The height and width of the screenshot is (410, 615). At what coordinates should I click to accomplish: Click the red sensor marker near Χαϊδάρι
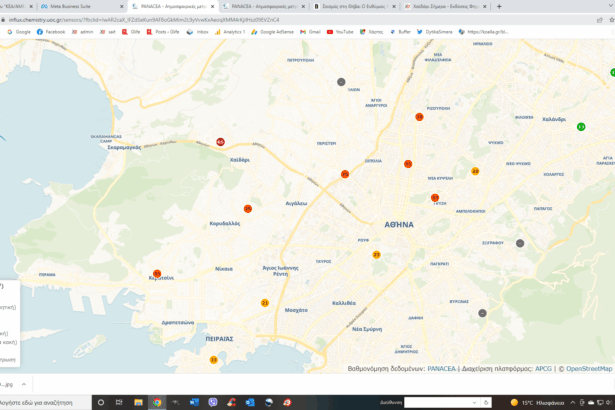[220, 142]
